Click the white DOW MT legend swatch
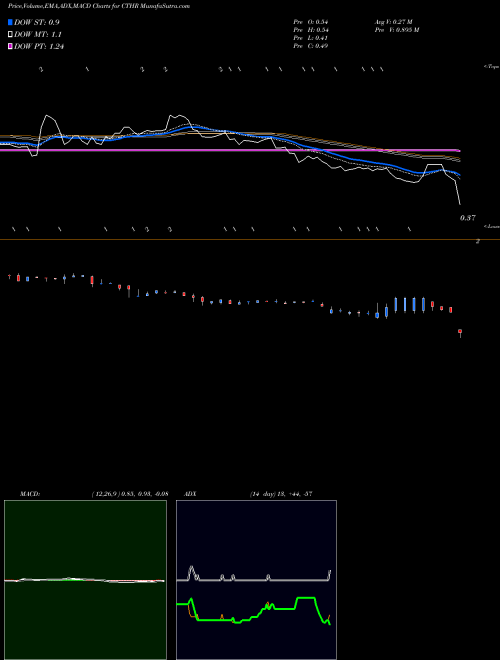This screenshot has width=500, height=660. 10,34
